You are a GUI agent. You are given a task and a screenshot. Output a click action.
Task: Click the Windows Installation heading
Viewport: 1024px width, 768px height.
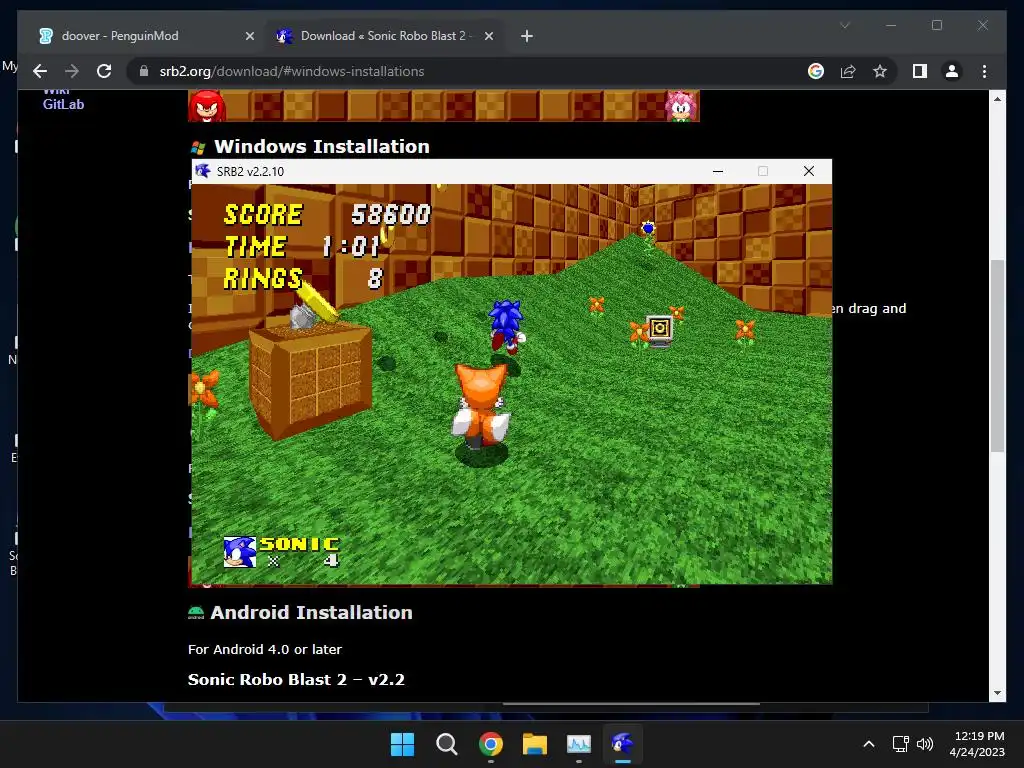(321, 146)
